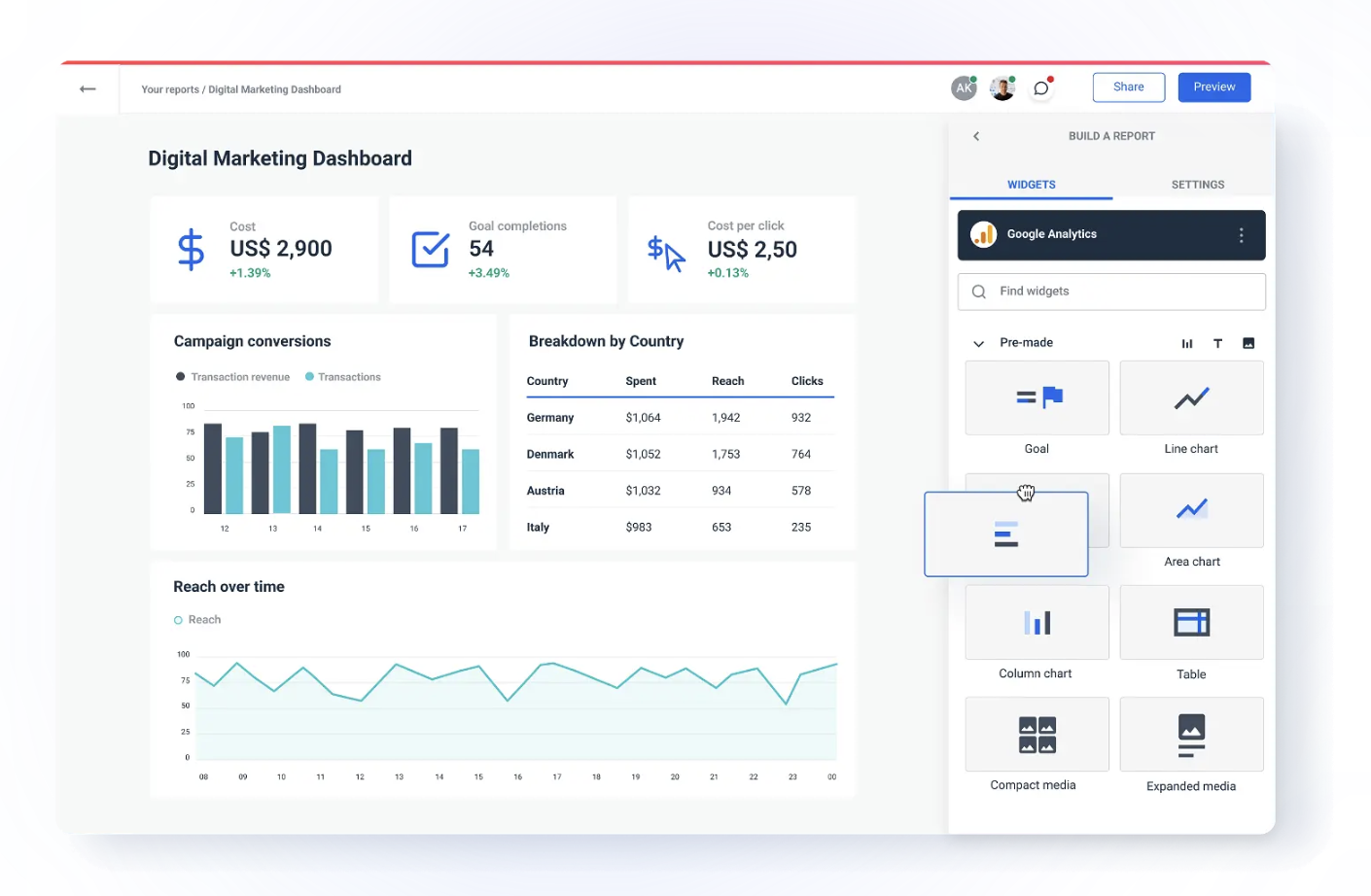
Task: Filter widgets by chart type icon
Action: [x=1187, y=343]
